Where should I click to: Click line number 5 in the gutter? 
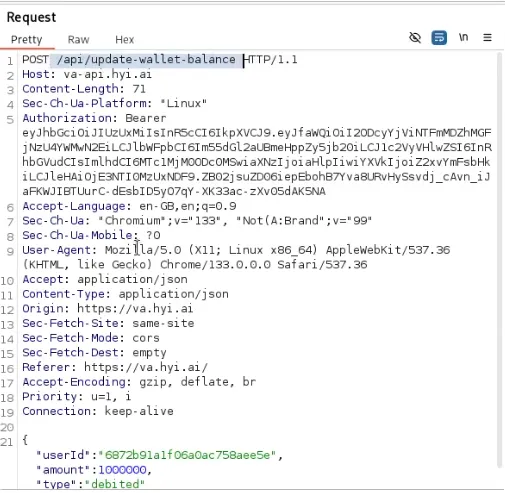pyautogui.click(x=10, y=119)
